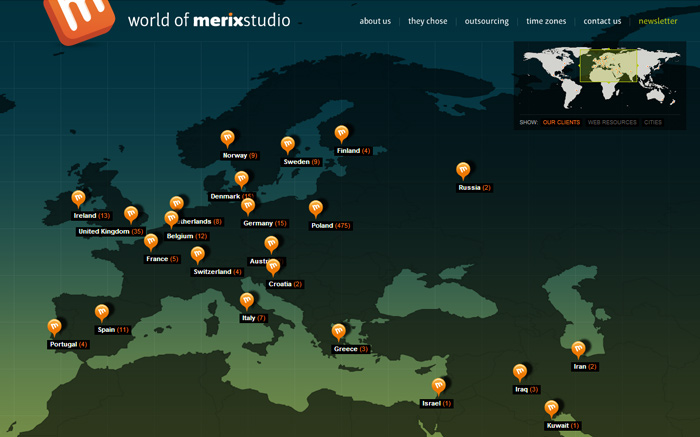Open the outsourcing menu item
This screenshot has width=700, height=437.
tap(487, 21)
